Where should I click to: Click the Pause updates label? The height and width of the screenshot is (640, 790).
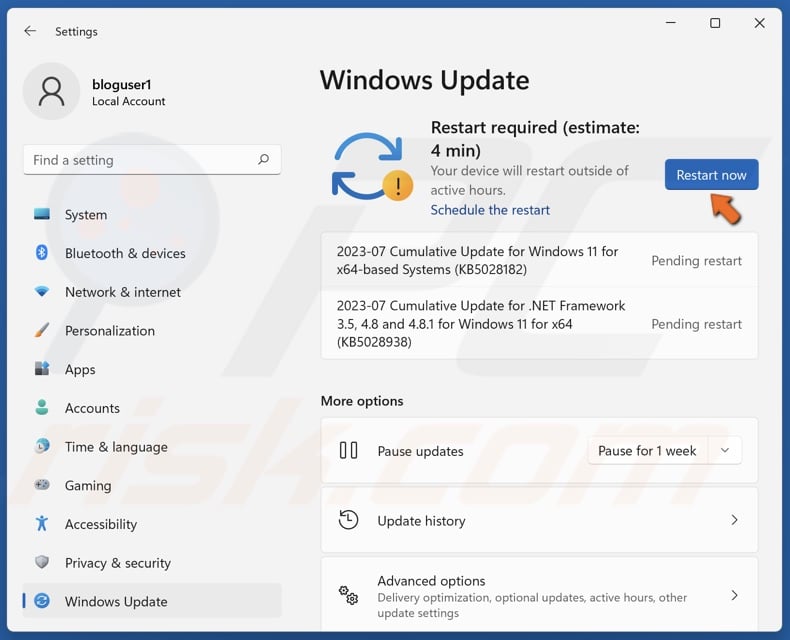pos(420,451)
